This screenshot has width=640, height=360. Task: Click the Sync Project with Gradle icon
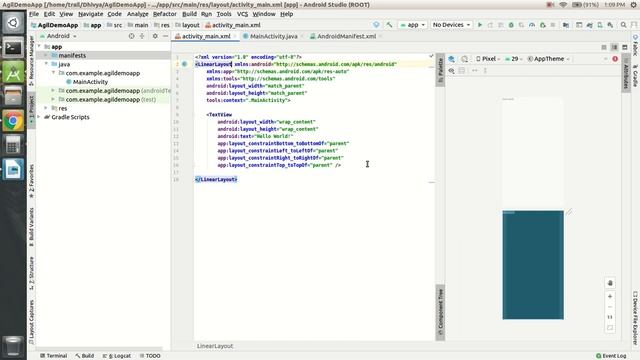tap(589, 25)
